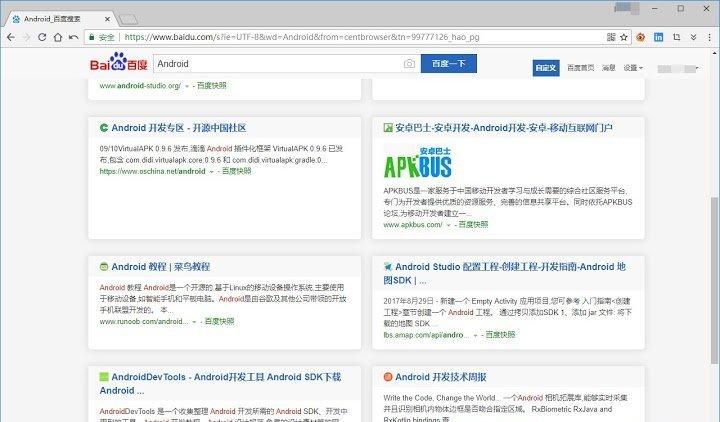
Task: Click the undo closed tab icon
Action: tap(73, 37)
